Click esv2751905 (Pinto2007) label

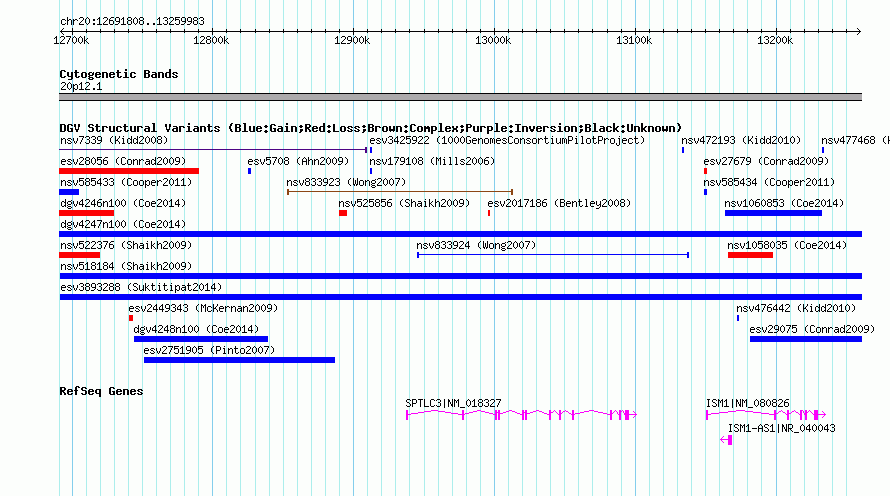(x=209, y=351)
